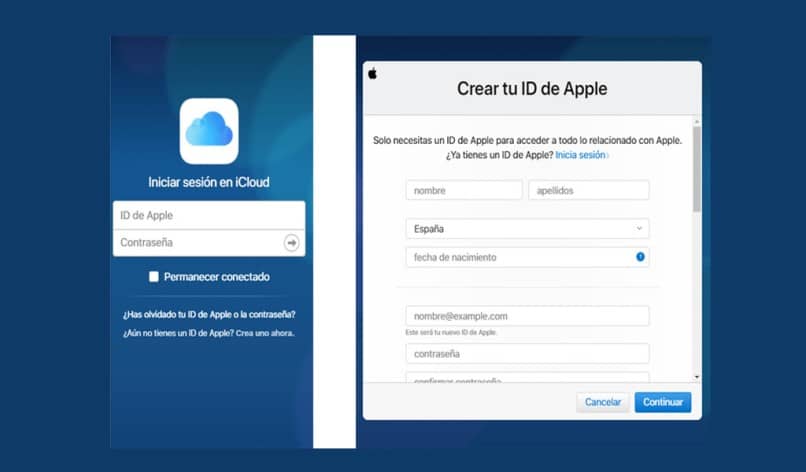Viewport: 806px width, 472px height.
Task: Focus the ID de Apple field
Action: pos(209,215)
